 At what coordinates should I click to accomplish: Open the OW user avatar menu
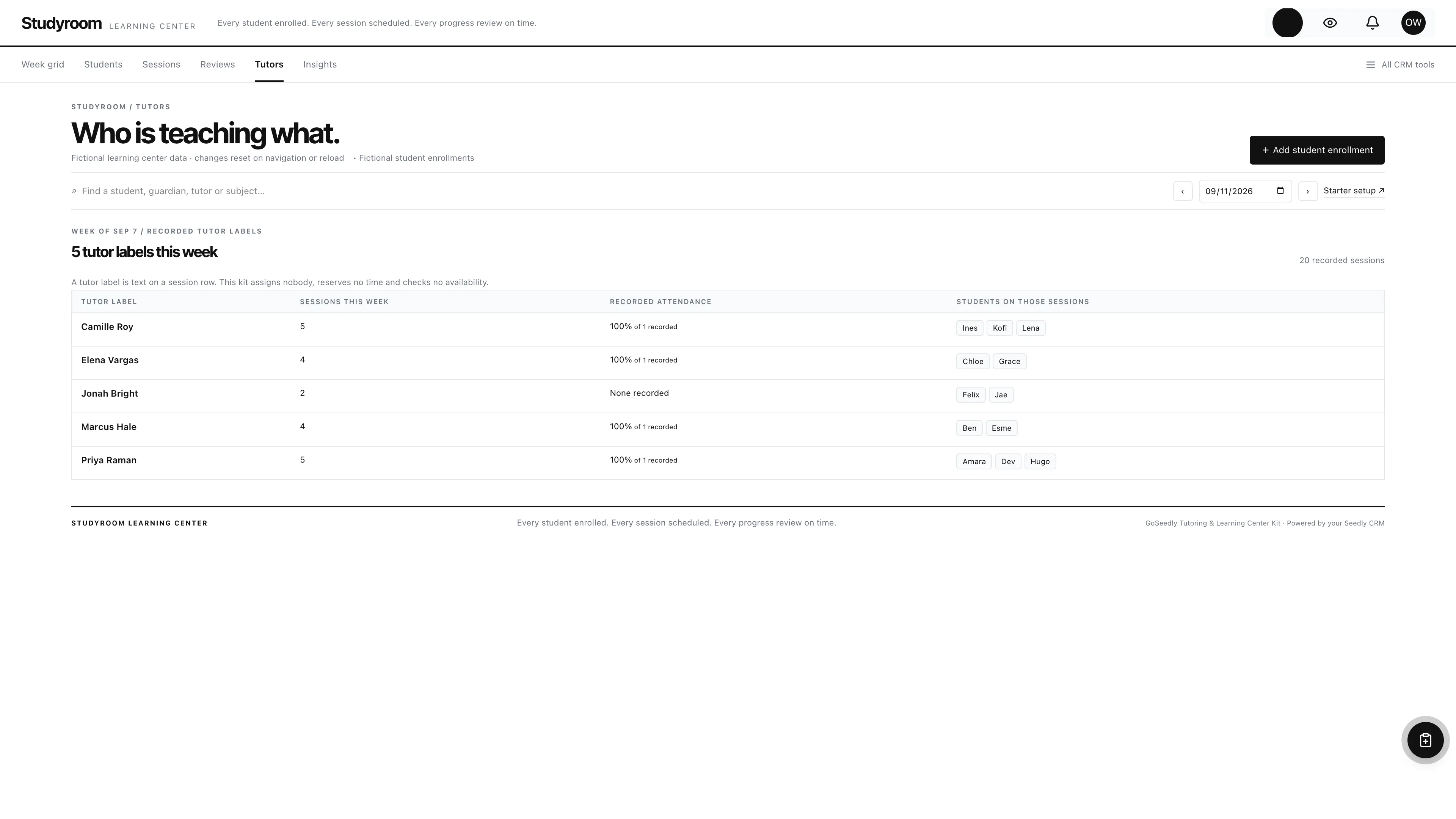click(1413, 23)
